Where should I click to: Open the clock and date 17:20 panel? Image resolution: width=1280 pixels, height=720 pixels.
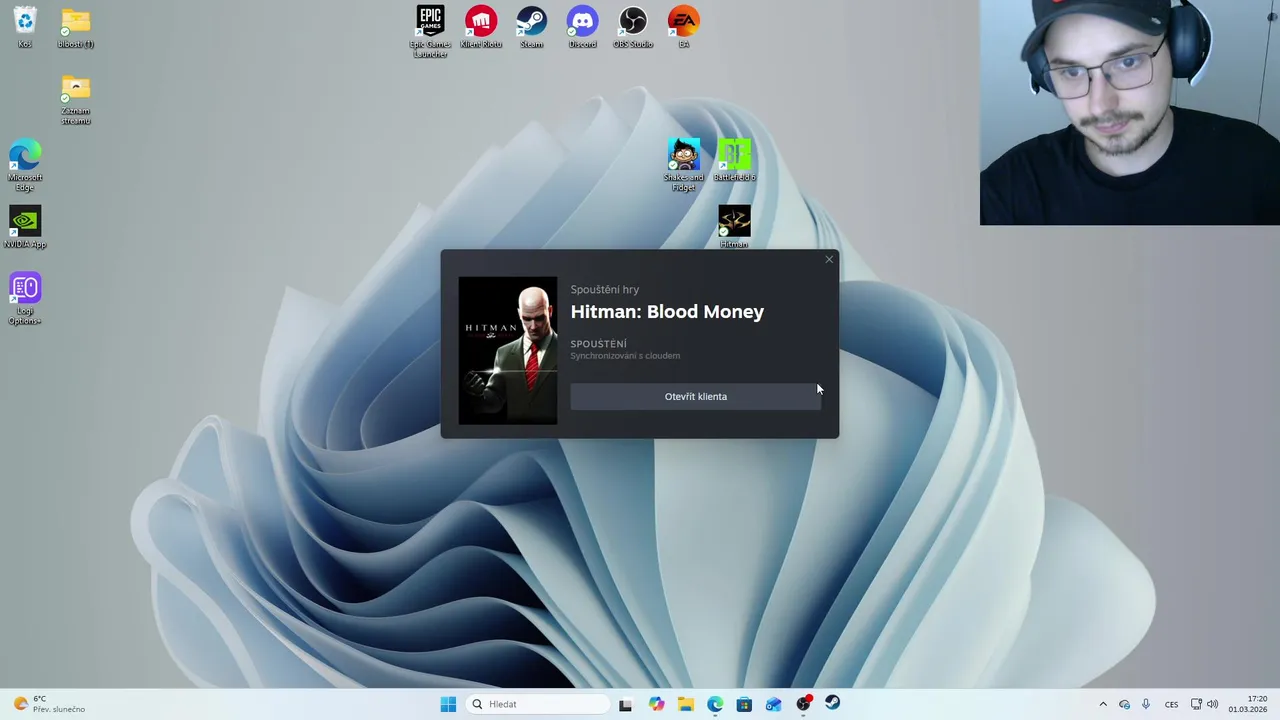1248,704
